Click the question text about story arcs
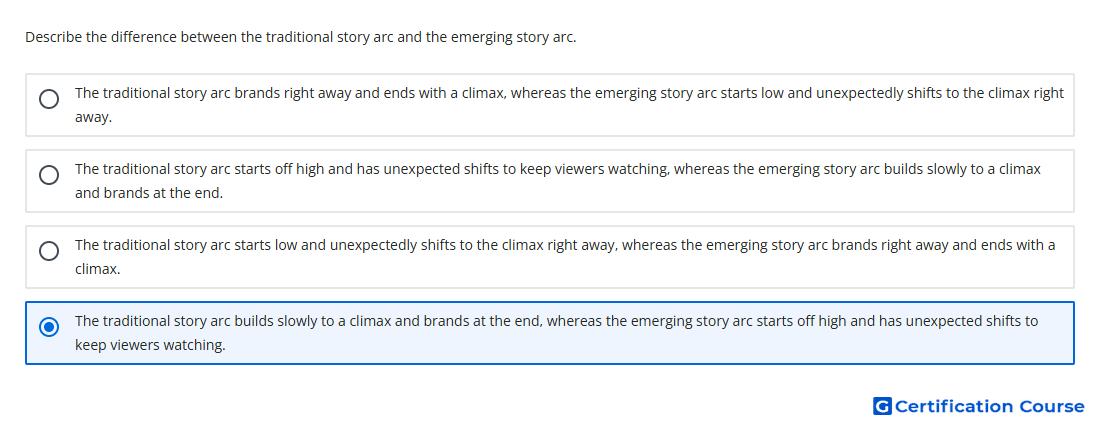This screenshot has width=1100, height=425. [x=300, y=37]
